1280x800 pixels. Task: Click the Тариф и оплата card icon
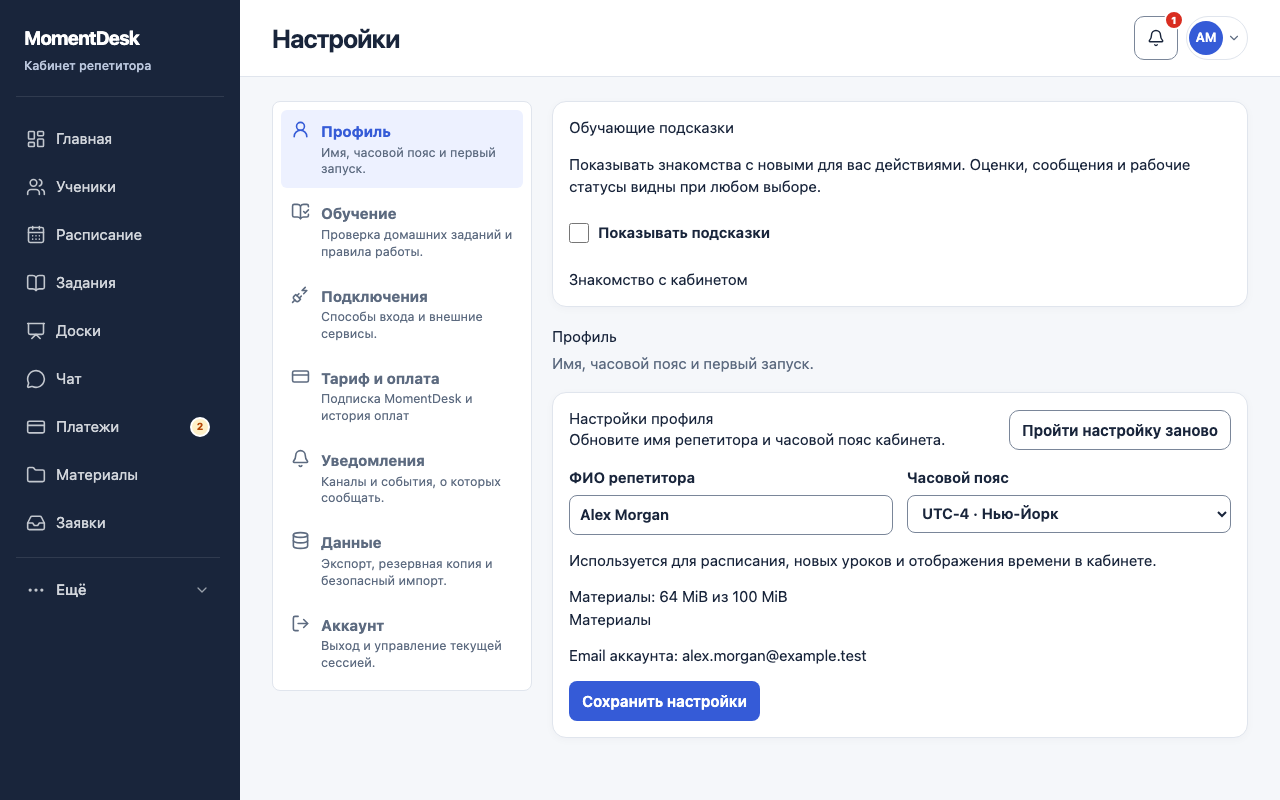[300, 377]
